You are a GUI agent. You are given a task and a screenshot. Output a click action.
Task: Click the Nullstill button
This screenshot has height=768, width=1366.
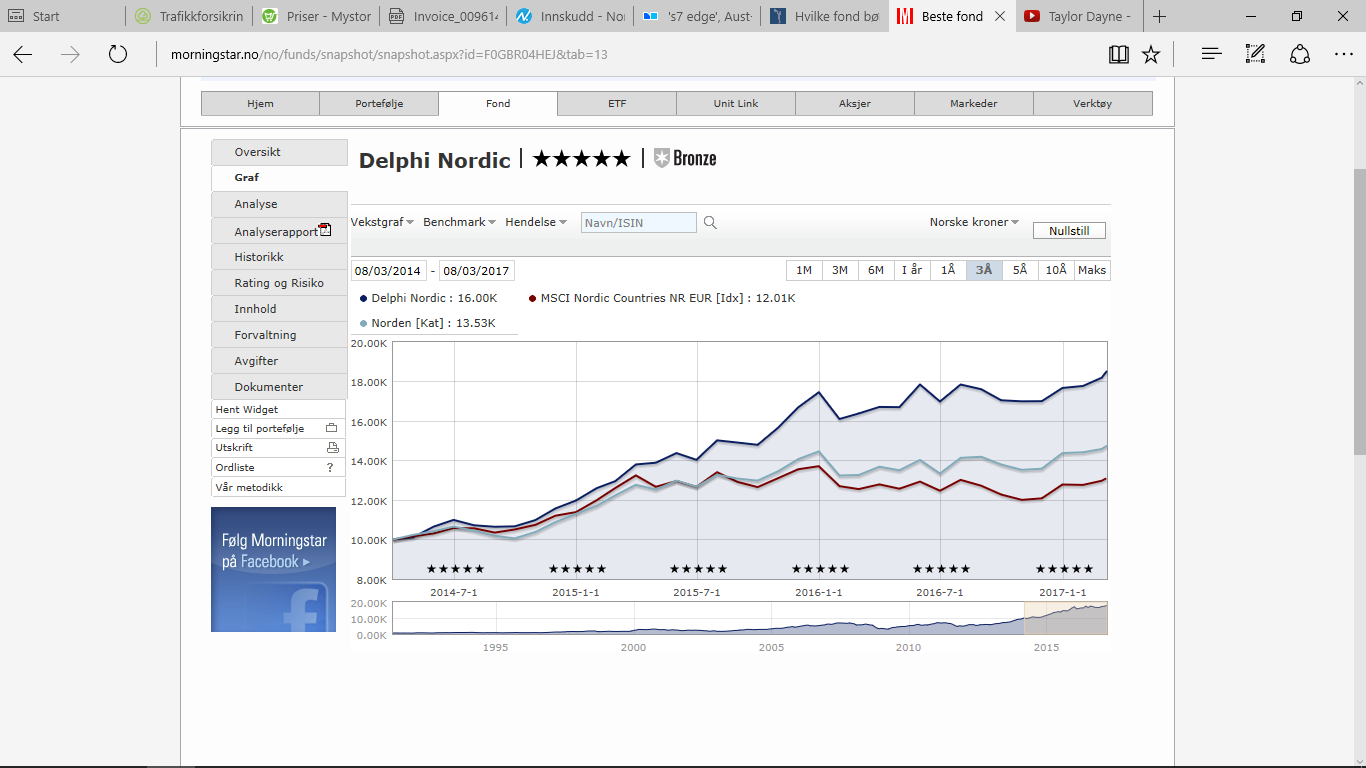[1069, 230]
